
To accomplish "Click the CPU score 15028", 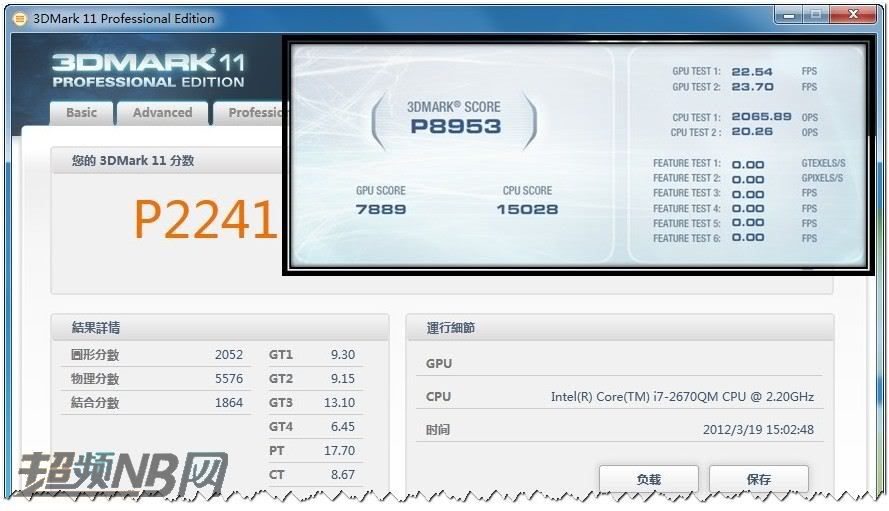I will tap(527, 209).
